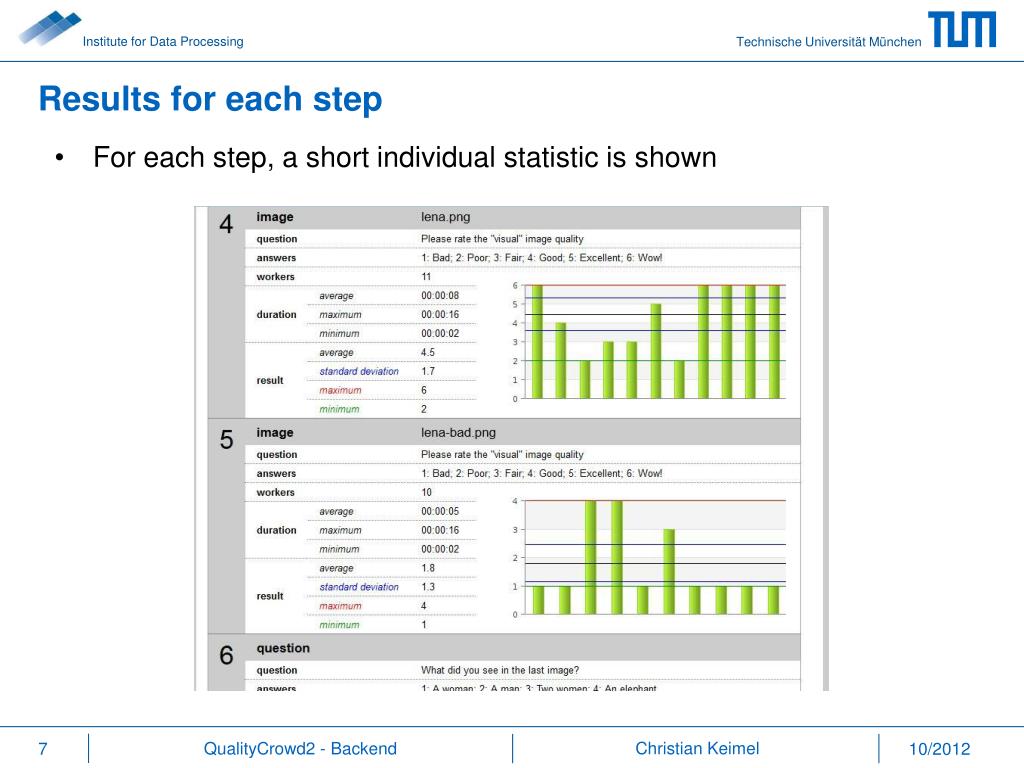This screenshot has height=768, width=1024.
Task: Click step 4's result minimum value '2'
Action: (x=424, y=409)
